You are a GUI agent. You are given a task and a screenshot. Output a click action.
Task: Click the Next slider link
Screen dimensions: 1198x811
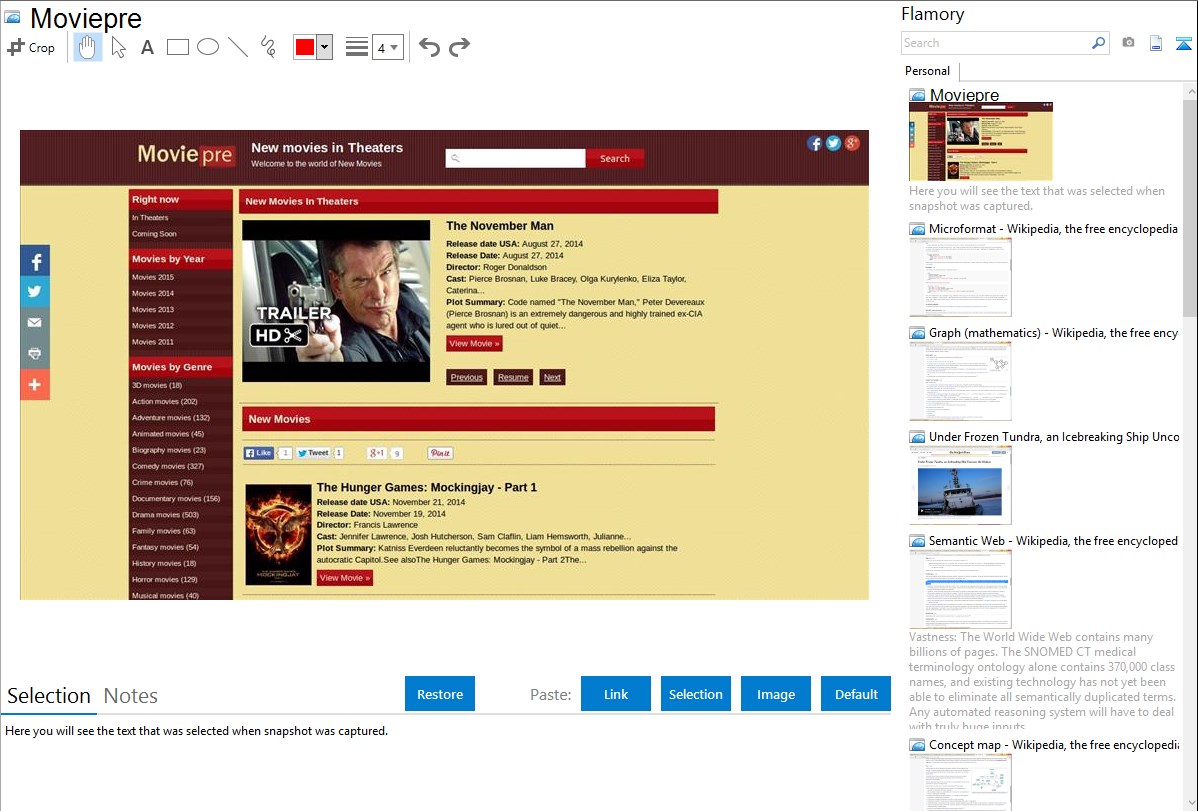552,377
